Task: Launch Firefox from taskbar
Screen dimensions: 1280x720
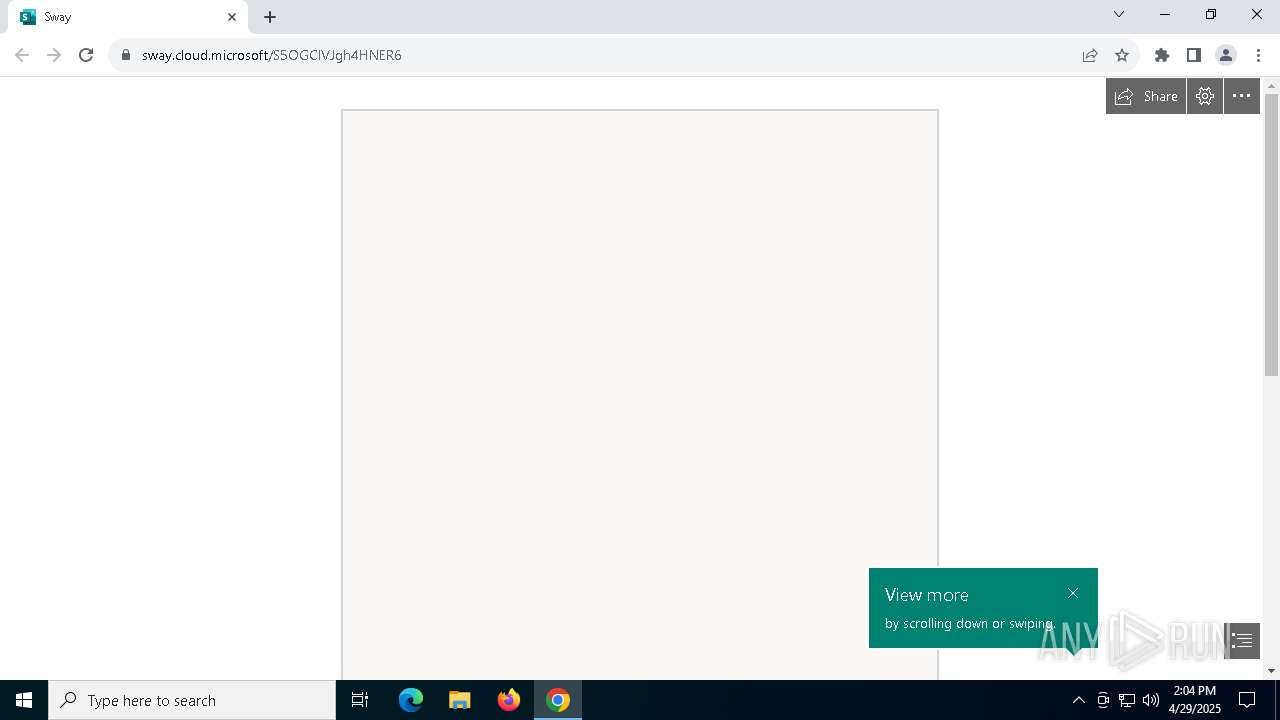Action: tap(509, 700)
